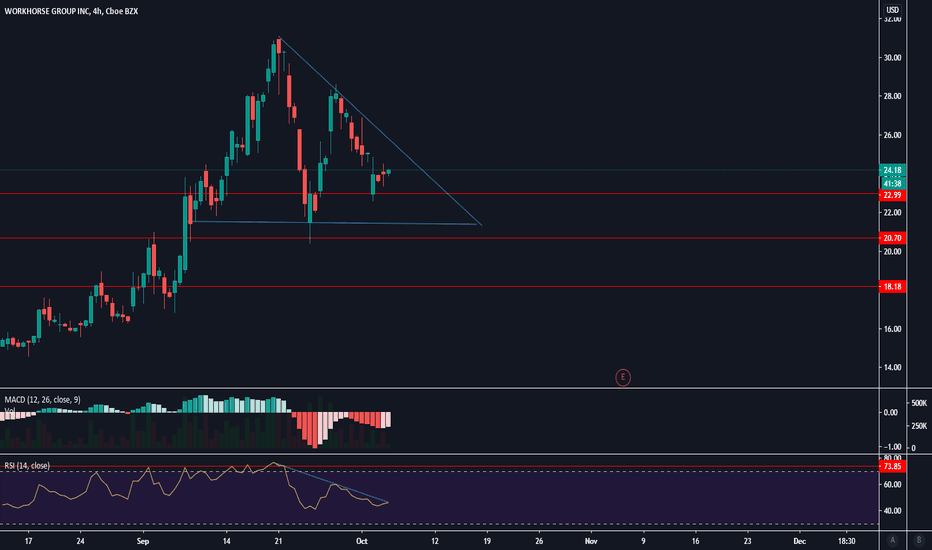The width and height of the screenshot is (932, 550).
Task: Click date label 9 on time axis
Action: 643,541
